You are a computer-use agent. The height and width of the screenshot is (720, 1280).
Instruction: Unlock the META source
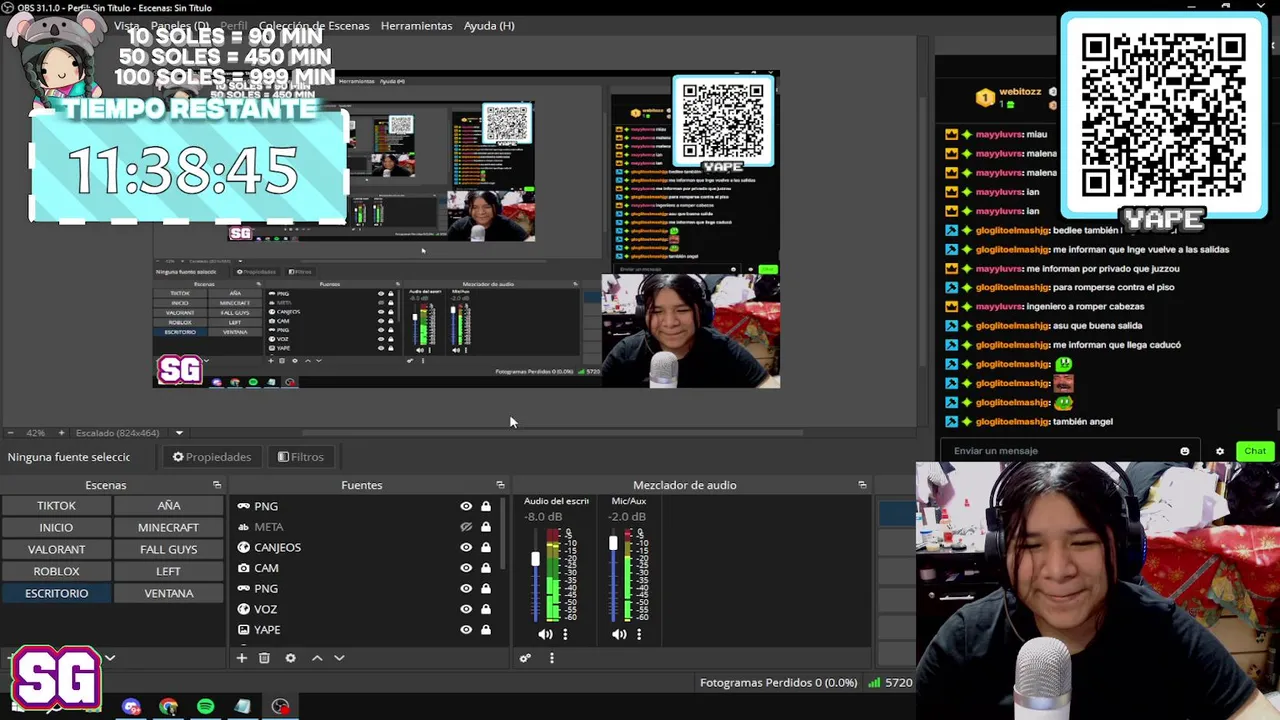486,527
